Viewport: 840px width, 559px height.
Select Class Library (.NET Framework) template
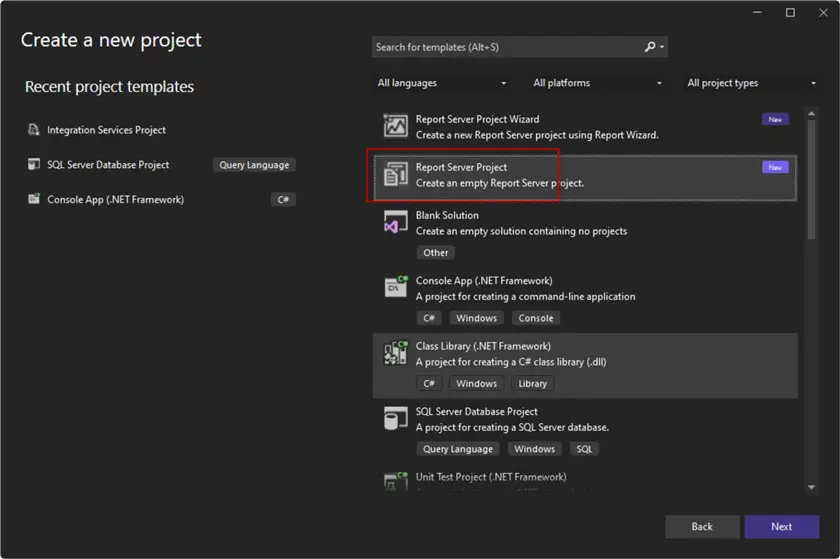(x=585, y=366)
